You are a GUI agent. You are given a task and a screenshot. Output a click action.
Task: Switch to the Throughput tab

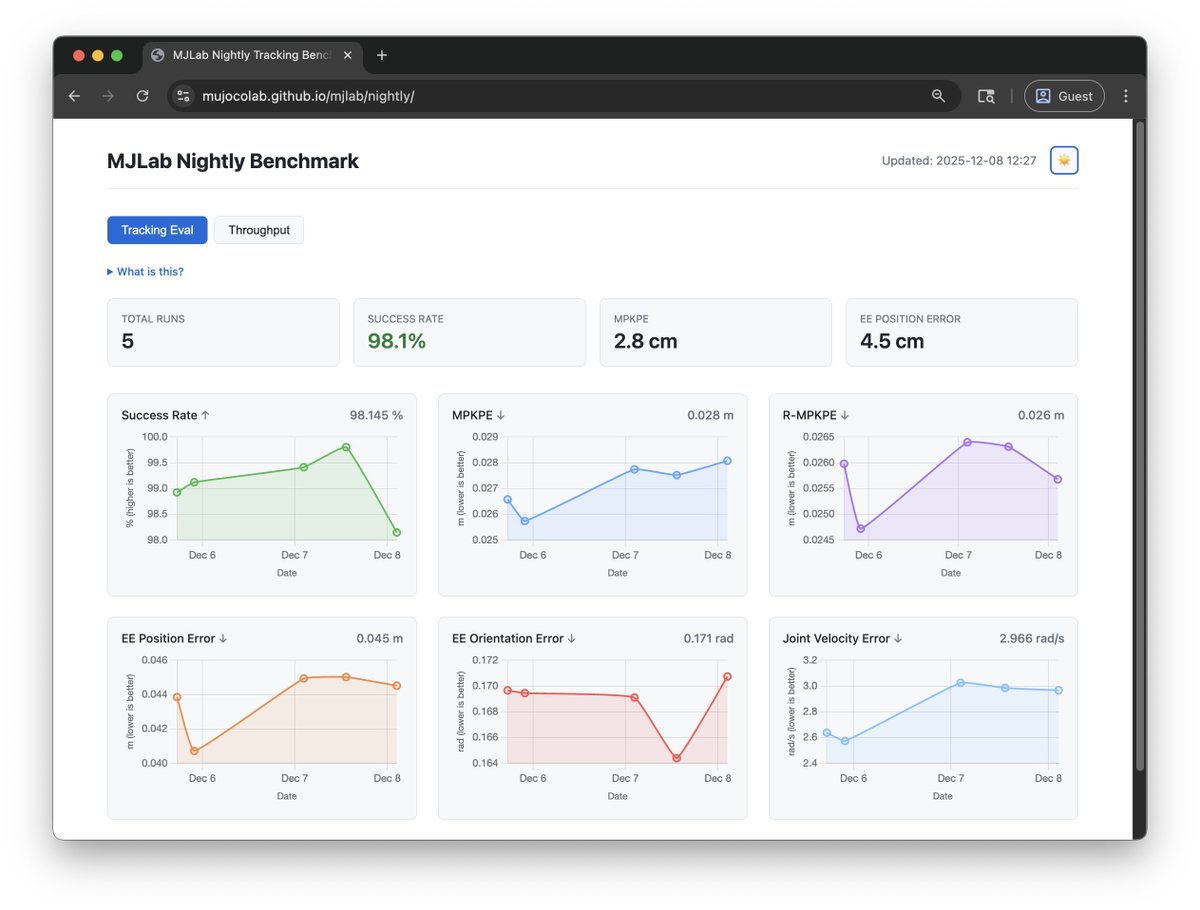coord(259,230)
